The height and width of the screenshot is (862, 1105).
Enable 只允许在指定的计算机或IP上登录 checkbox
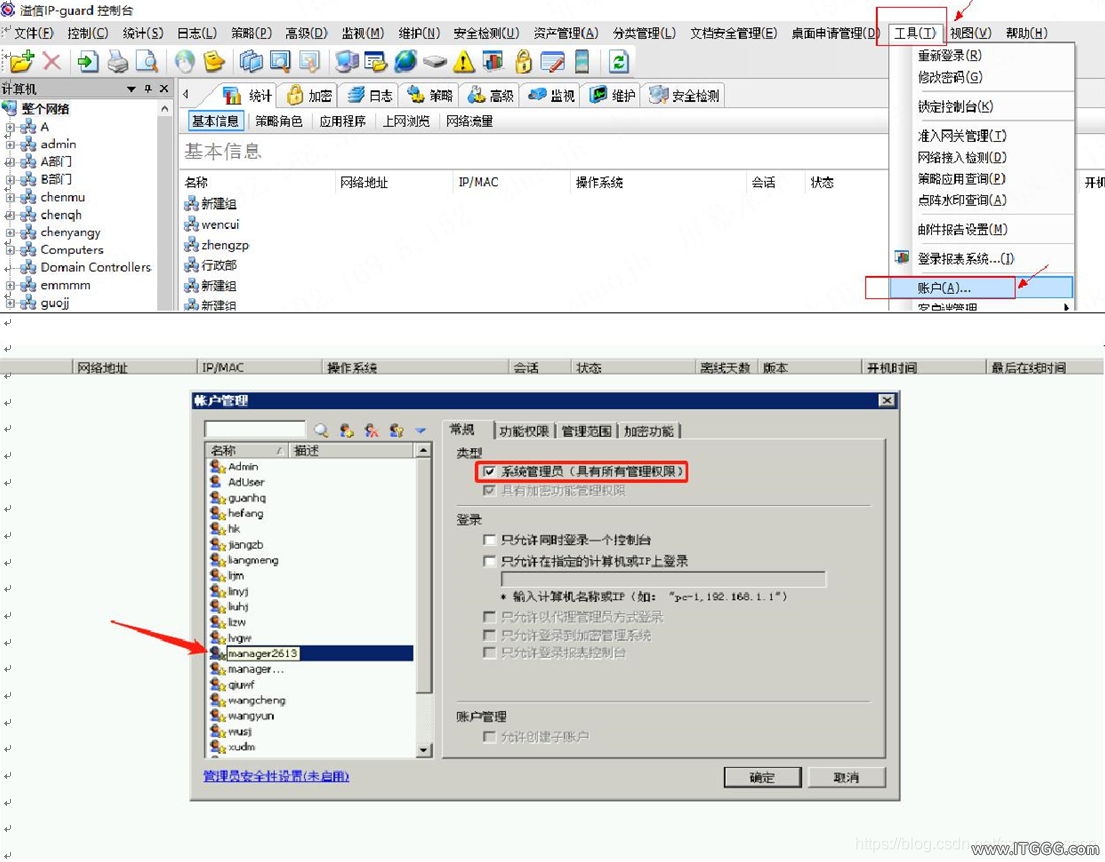tap(490, 561)
